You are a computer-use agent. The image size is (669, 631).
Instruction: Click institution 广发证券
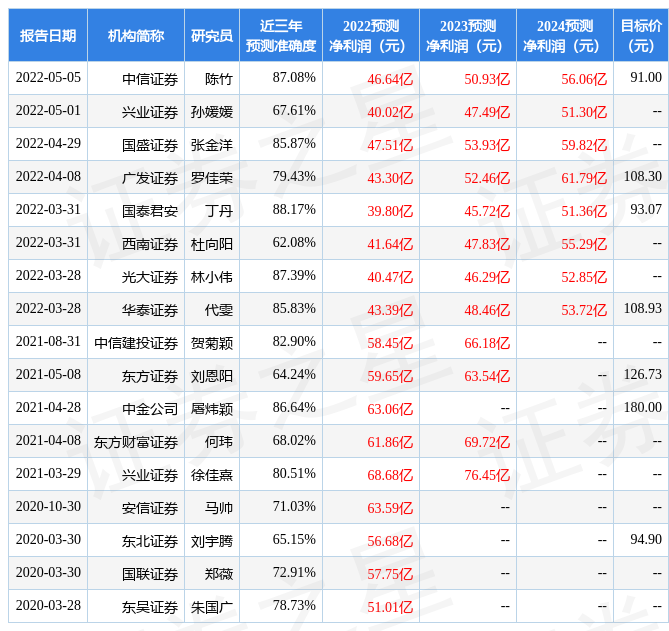150,178
